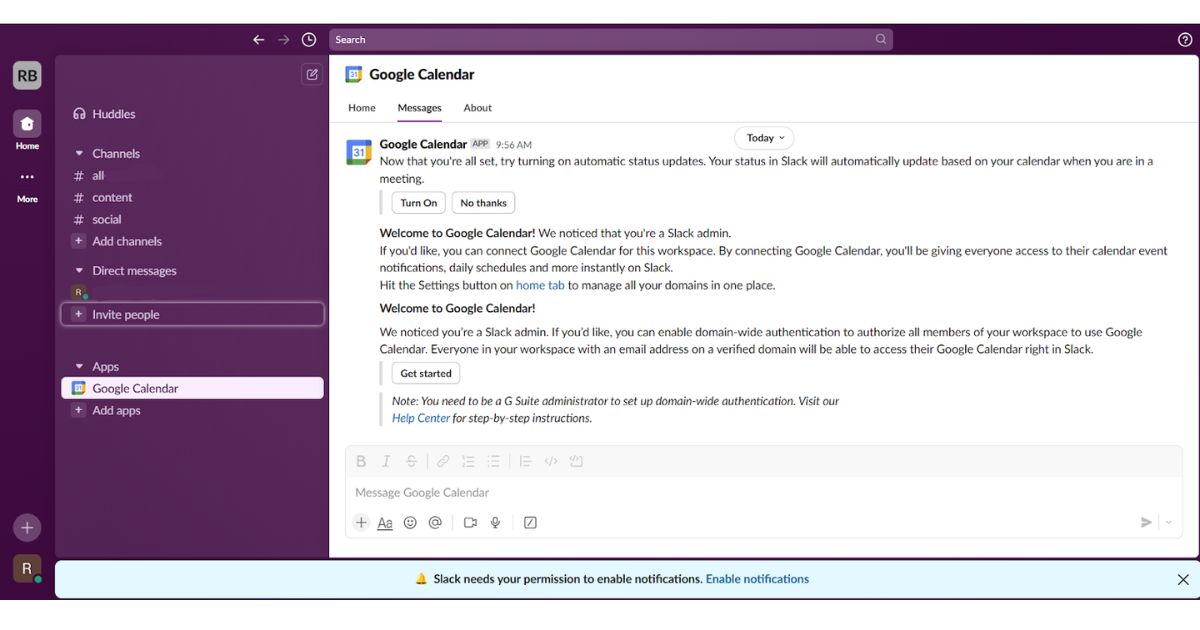
Task: Open the More sidebar menu
Action: tap(27, 185)
